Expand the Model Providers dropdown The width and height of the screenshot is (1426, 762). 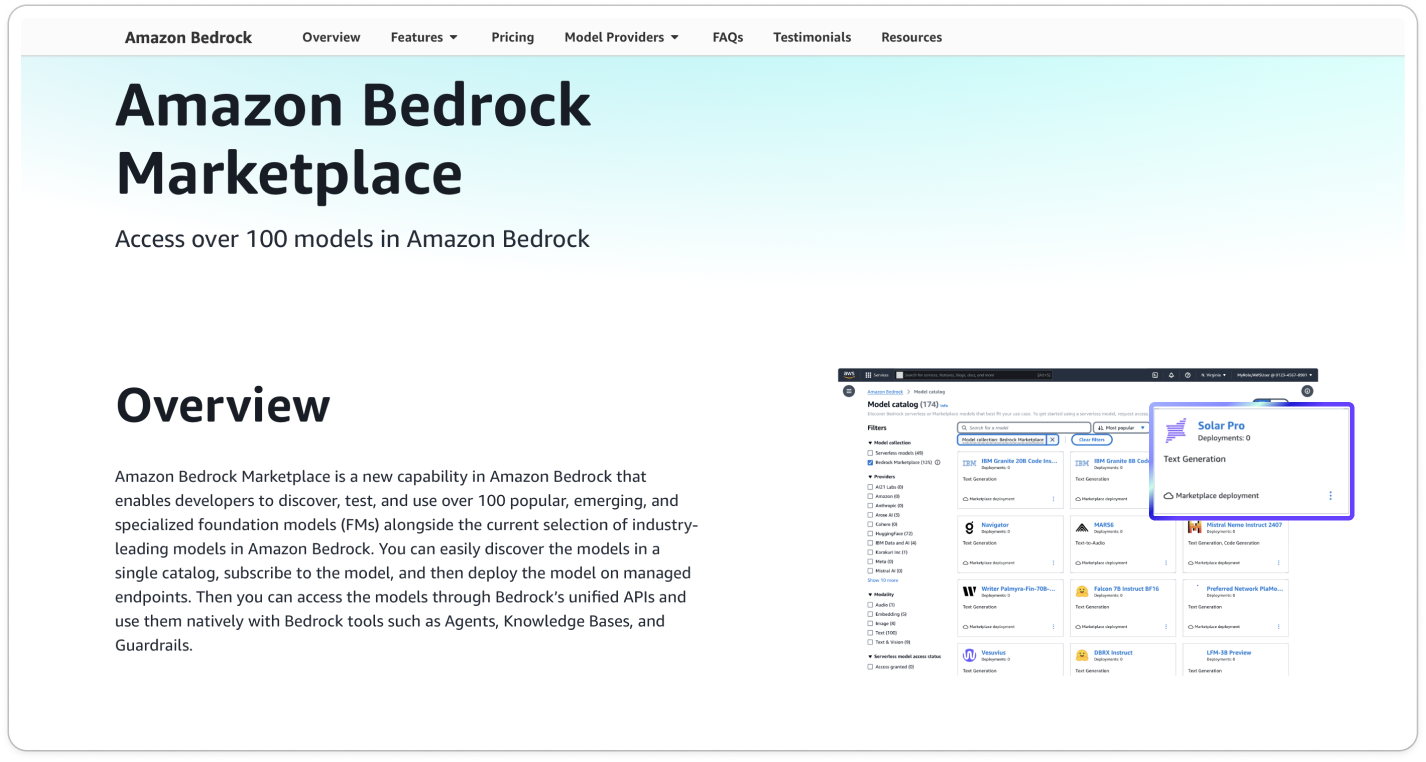click(x=621, y=37)
